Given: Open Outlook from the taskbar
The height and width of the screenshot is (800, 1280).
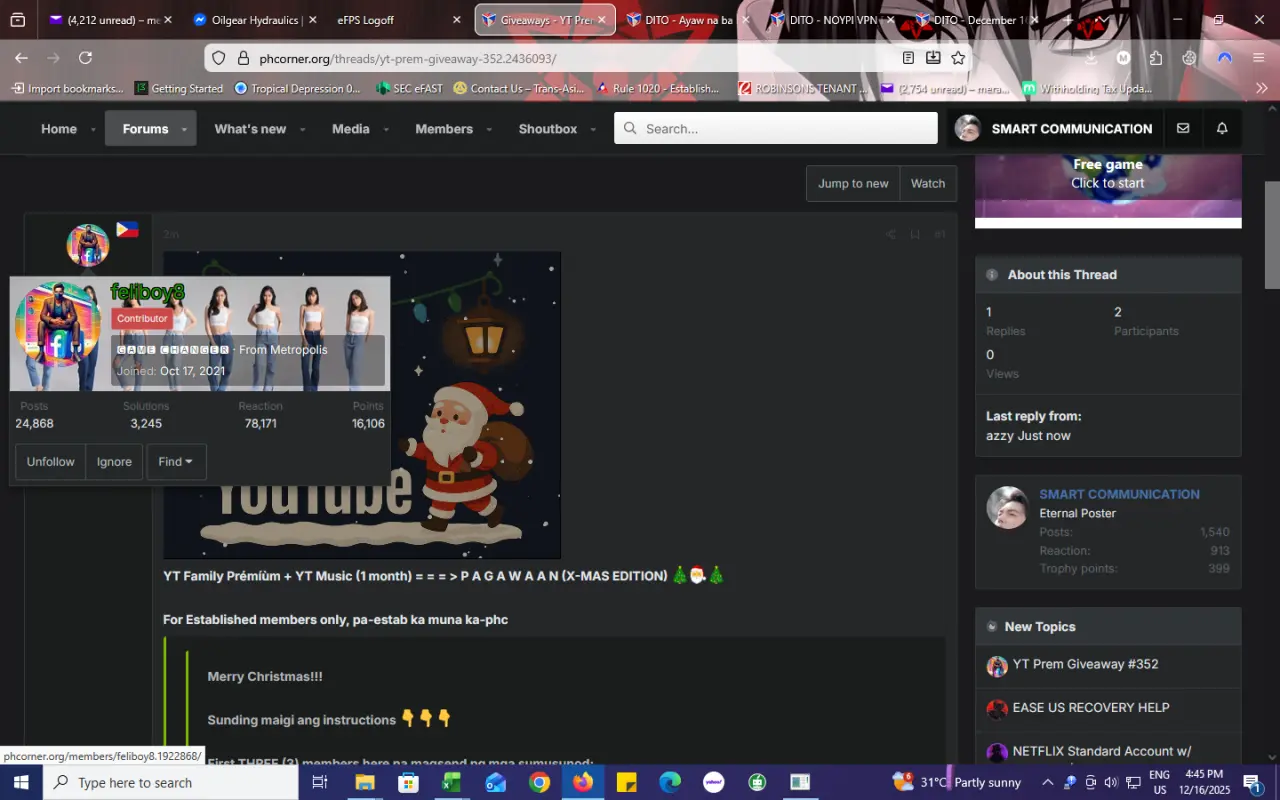Looking at the screenshot, I should [x=495, y=782].
